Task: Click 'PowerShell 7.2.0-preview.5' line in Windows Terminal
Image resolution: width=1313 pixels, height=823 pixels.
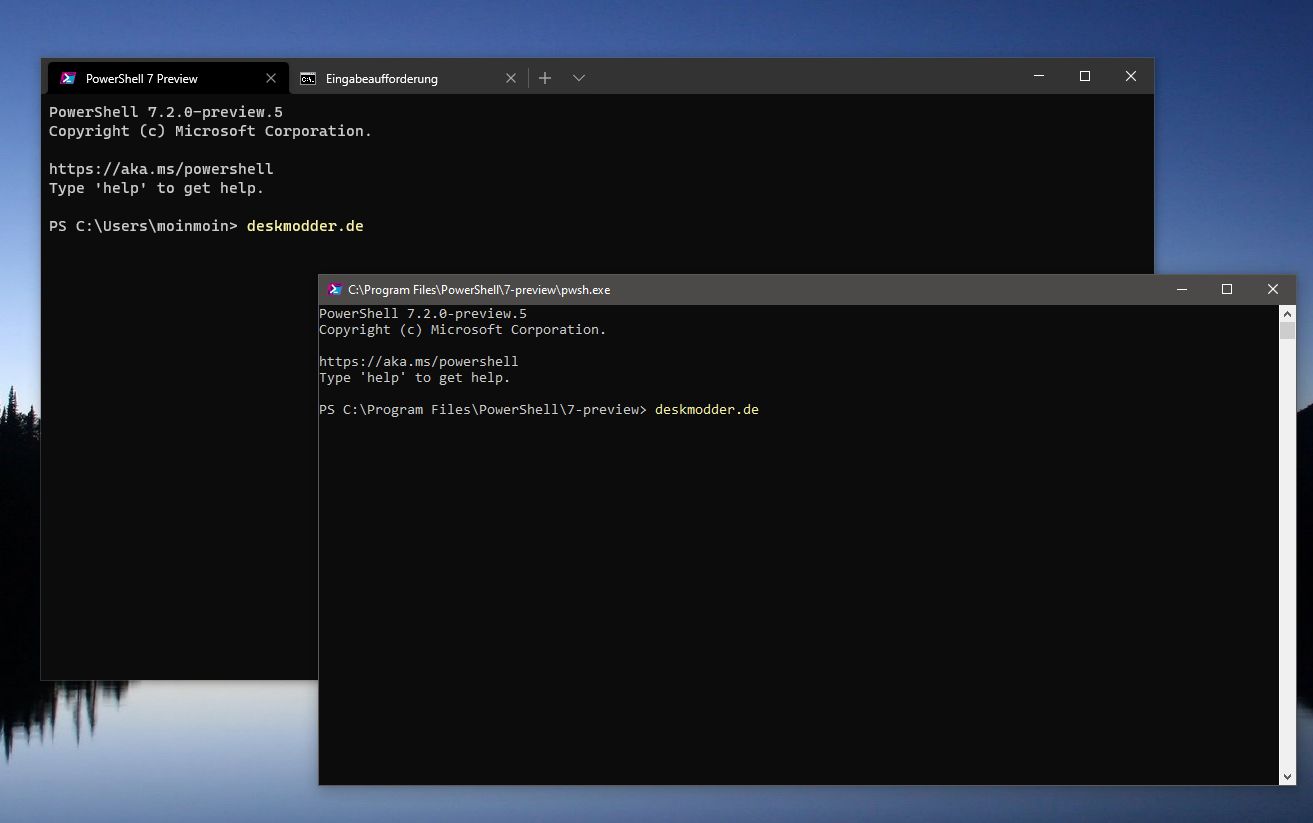Action: point(166,112)
